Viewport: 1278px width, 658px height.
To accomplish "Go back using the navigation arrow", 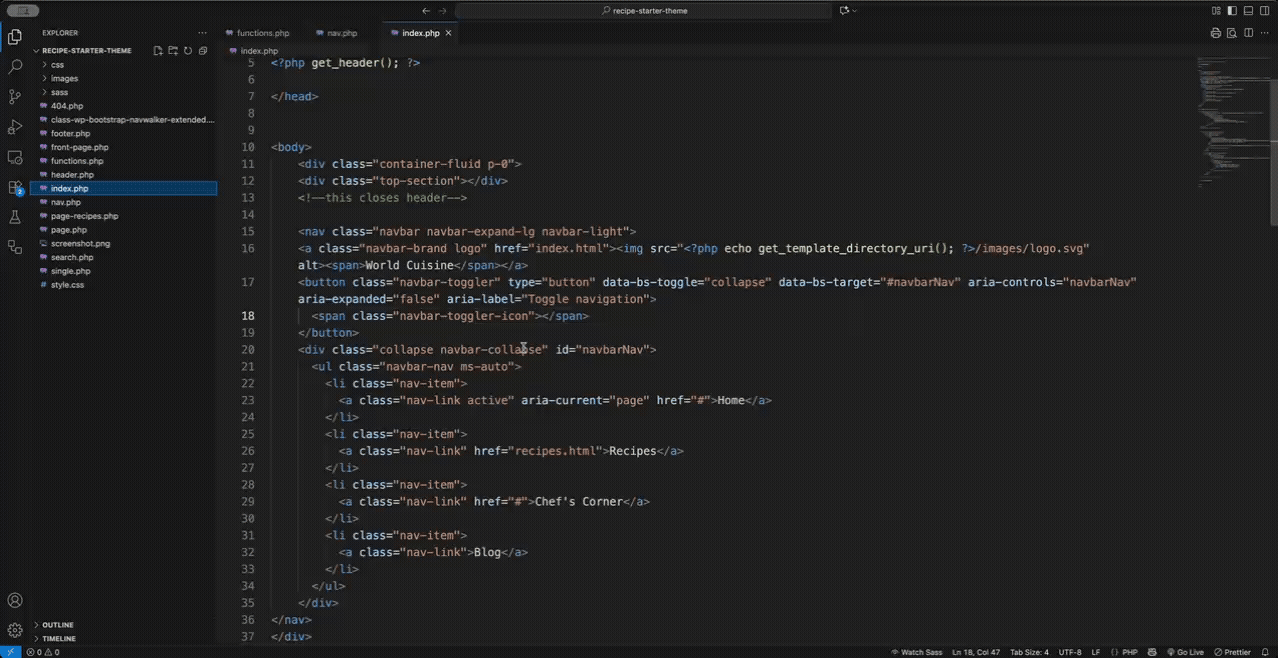I will tap(426, 11).
